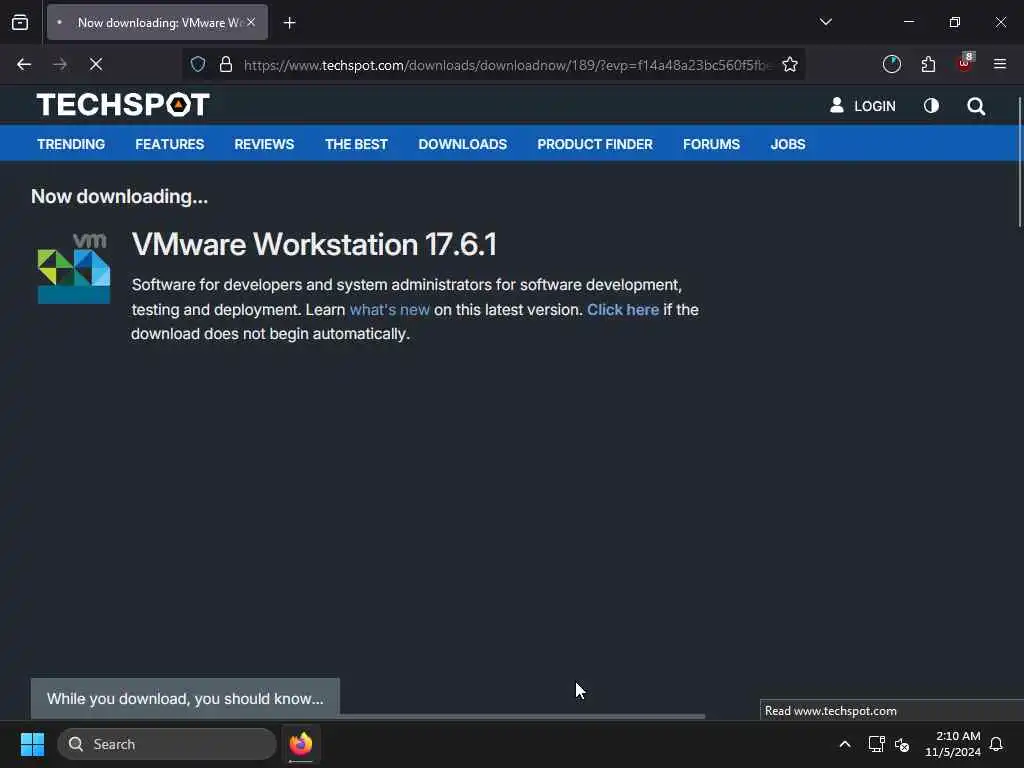The width and height of the screenshot is (1024, 768).
Task: Bookmark this page with the star
Action: 790,64
